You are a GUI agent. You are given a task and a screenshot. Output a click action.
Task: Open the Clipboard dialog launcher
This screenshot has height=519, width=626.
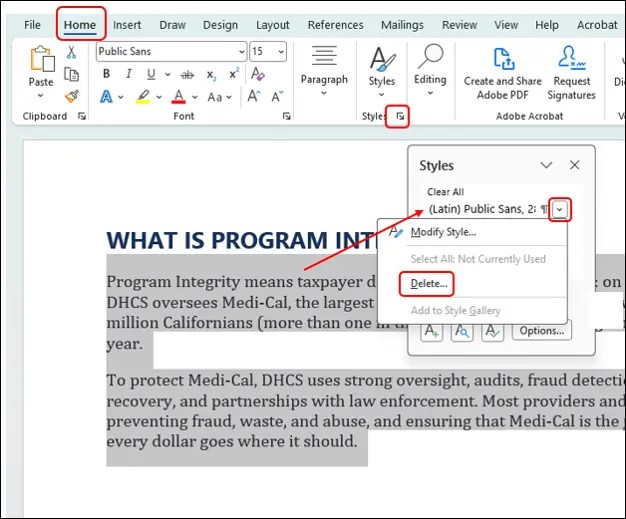[82, 116]
